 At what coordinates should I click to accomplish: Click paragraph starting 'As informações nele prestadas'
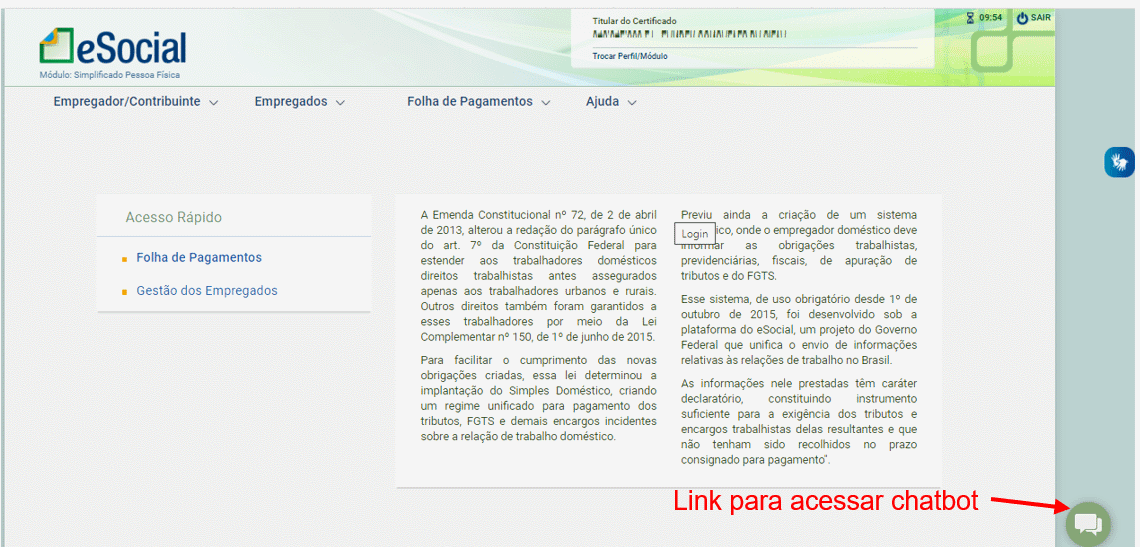point(799,421)
